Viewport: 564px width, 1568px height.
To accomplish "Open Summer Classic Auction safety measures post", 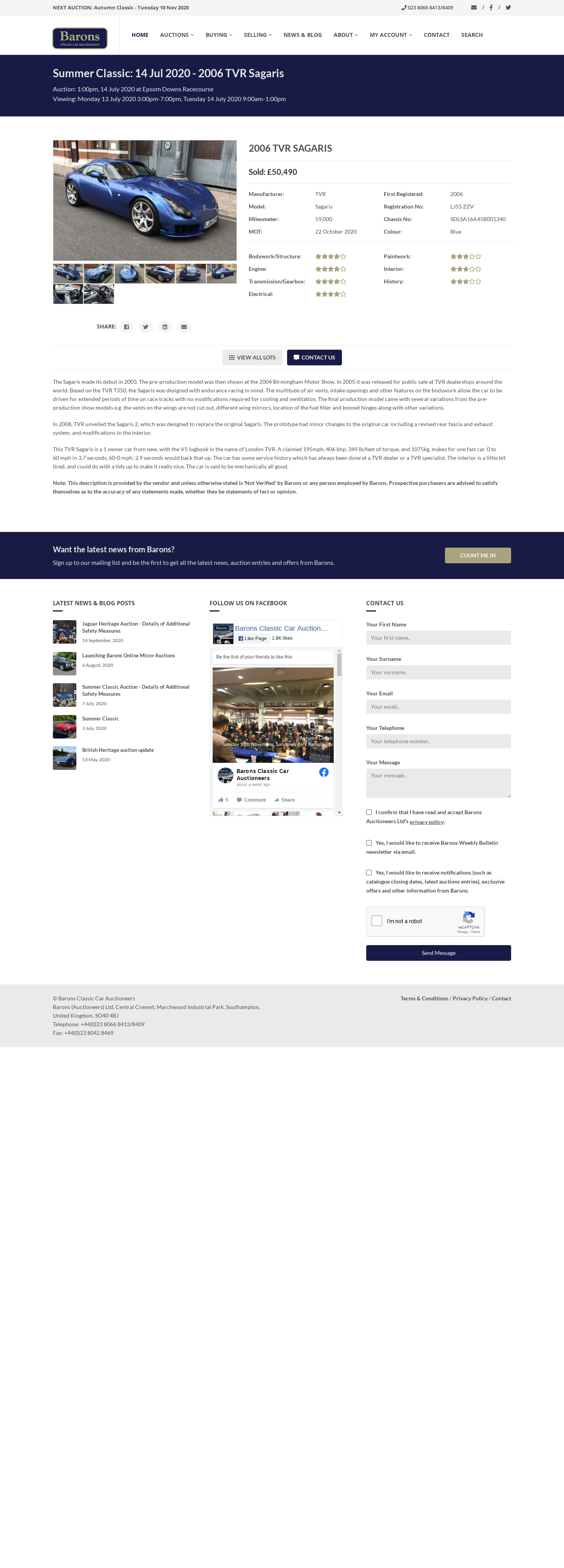I will 136,690.
